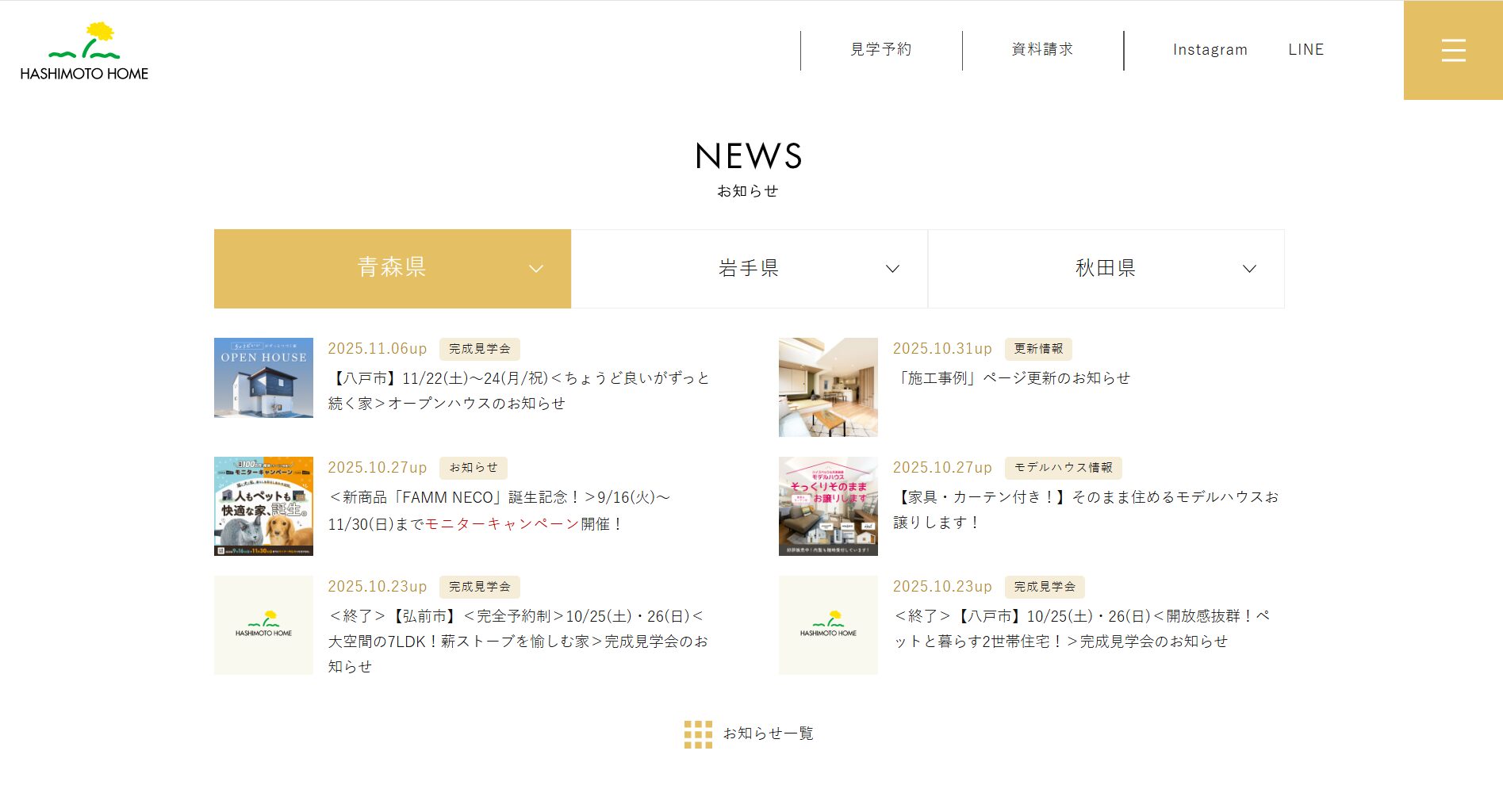
Task: Open the hamburger menu button
Action: pos(1452,50)
